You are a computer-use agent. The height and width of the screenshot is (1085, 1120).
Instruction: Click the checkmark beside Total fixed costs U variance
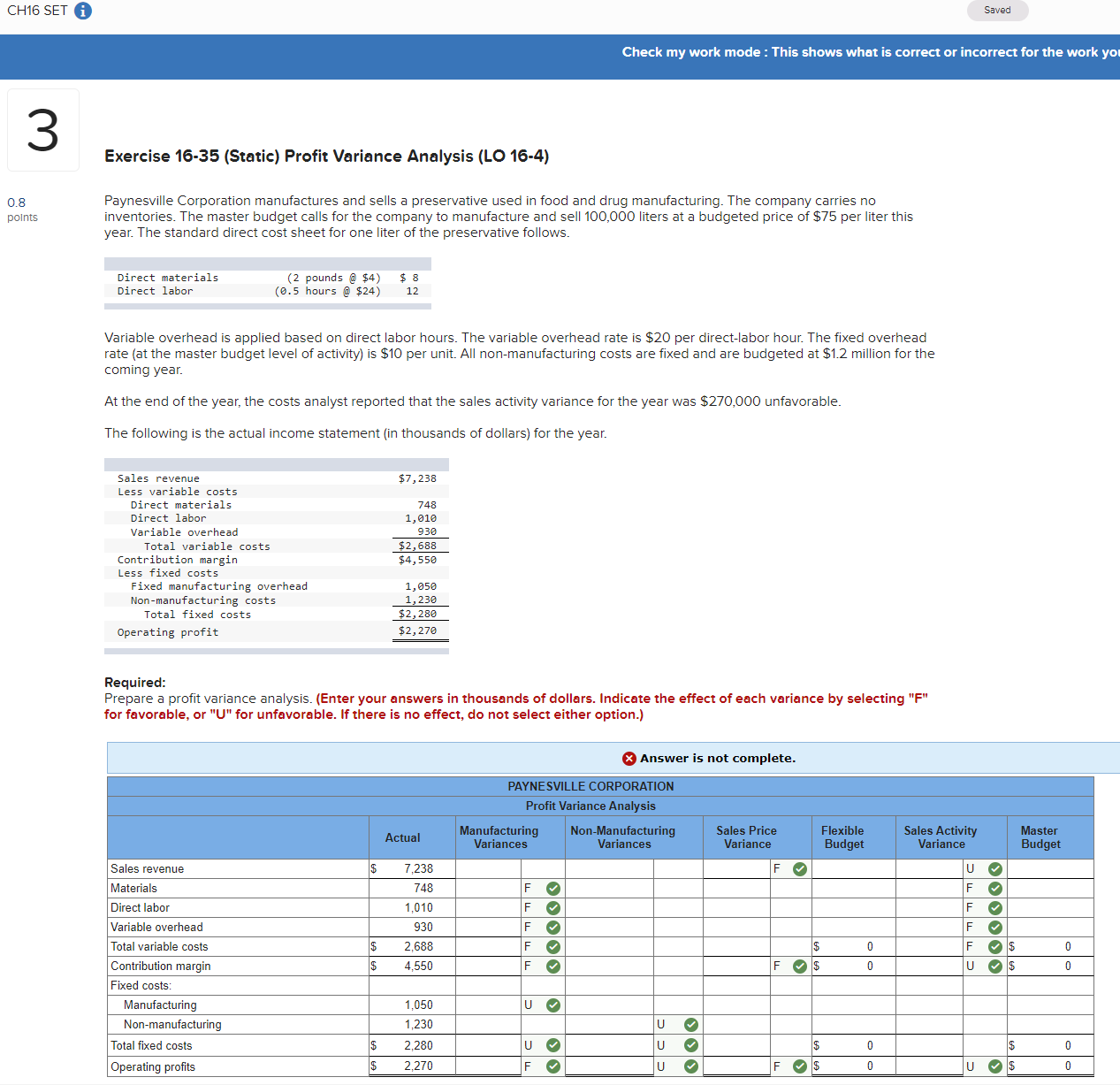pyautogui.click(x=552, y=1045)
